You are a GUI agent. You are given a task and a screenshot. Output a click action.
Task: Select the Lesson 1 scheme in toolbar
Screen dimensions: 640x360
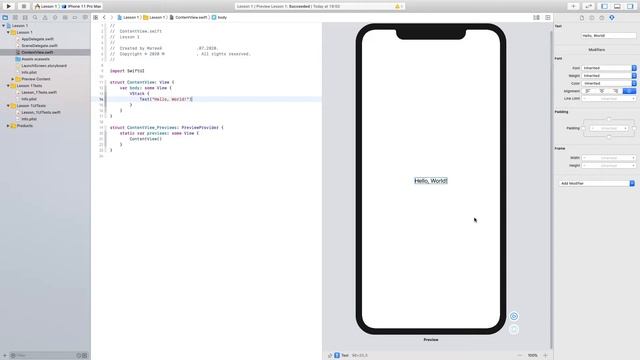(46, 7)
